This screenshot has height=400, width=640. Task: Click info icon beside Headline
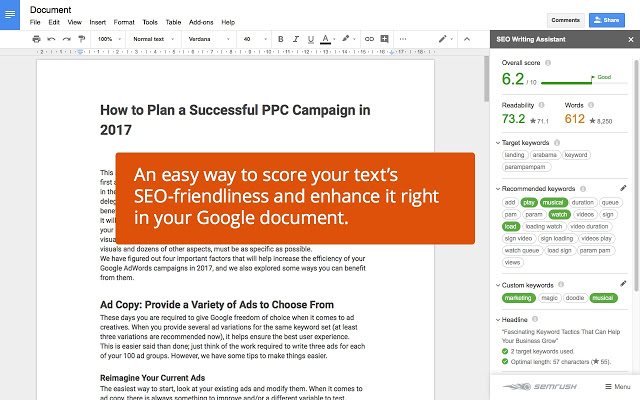(535, 319)
